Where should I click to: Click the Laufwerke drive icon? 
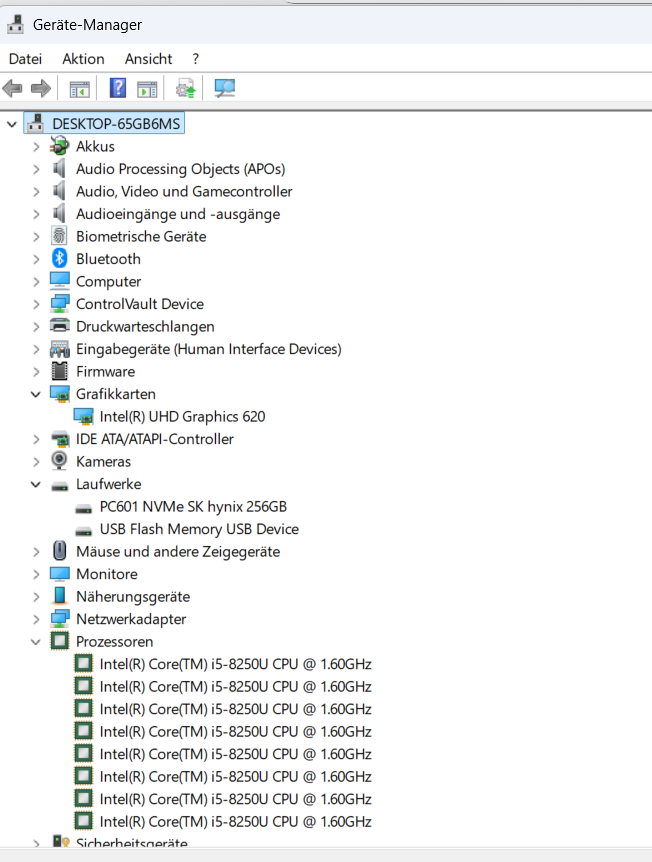pyautogui.click(x=59, y=485)
